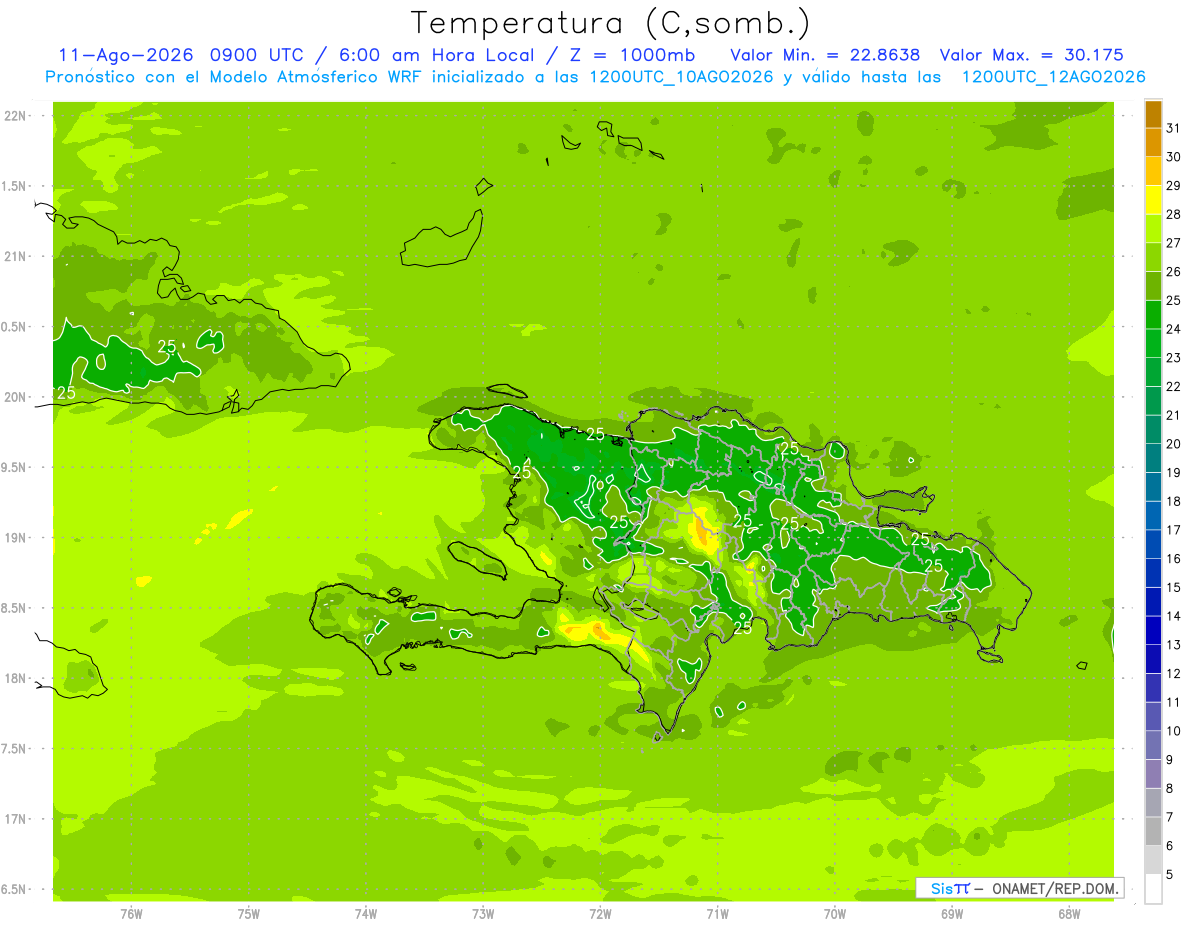The width and height of the screenshot is (1200, 927).
Task: Click the Valor Max. = 30.175 text
Action: pyautogui.click(x=1032, y=55)
